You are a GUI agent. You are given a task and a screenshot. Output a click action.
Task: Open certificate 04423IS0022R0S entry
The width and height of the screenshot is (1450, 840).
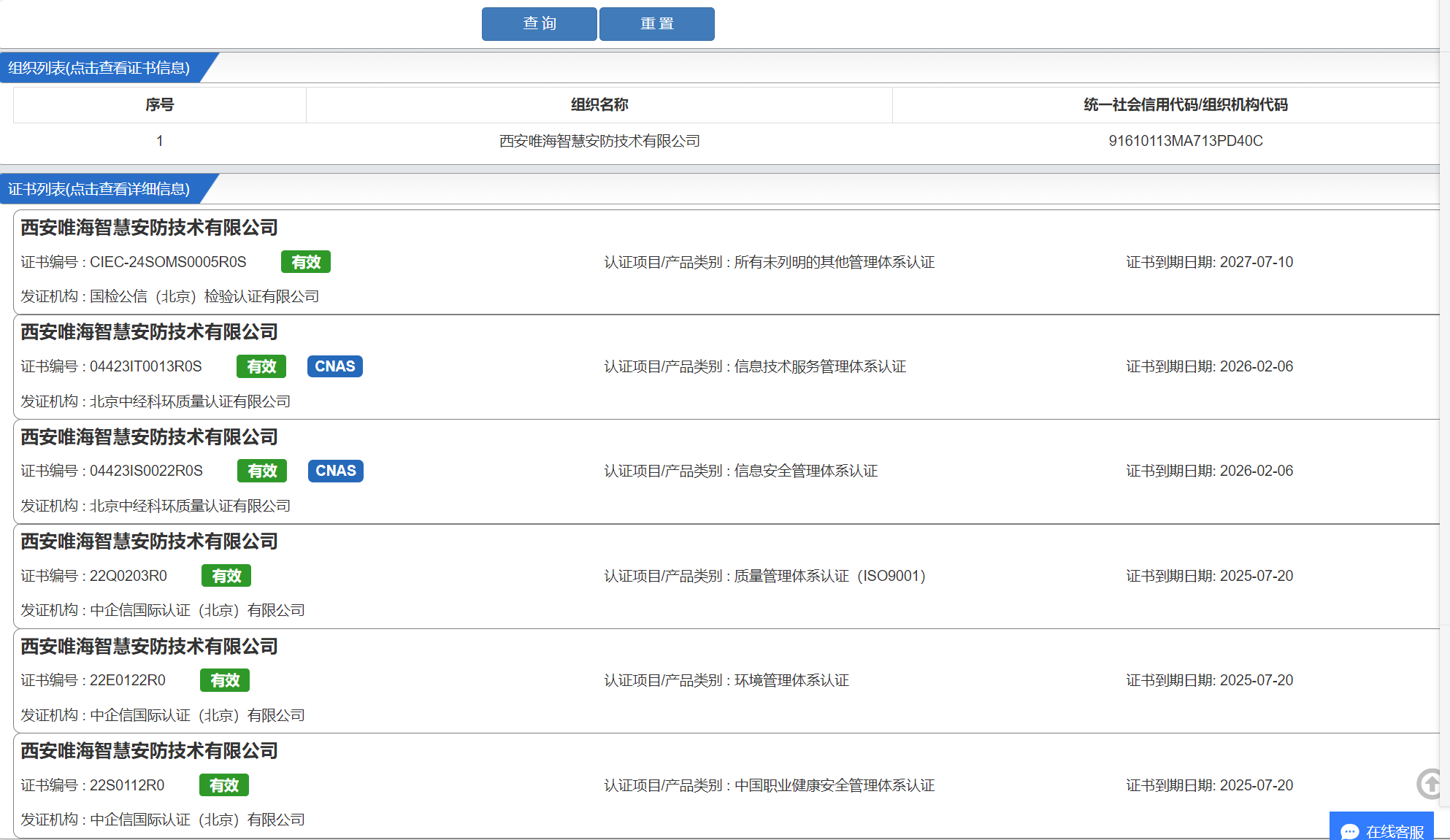[726, 471]
